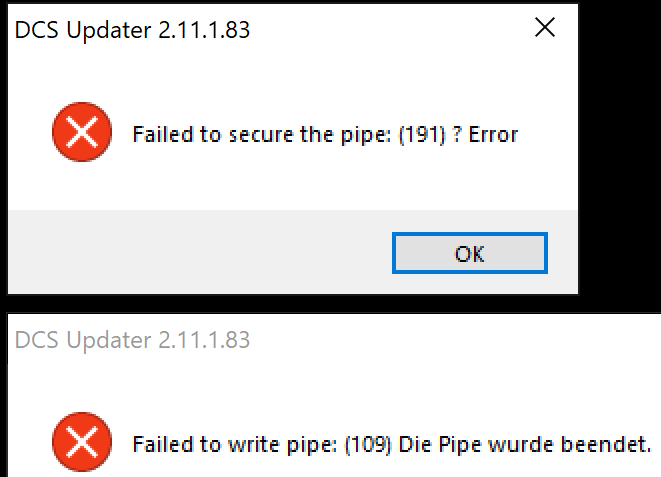Click the "? Error" text in the top dialog
Screen dimensions: 661x477
(485, 135)
